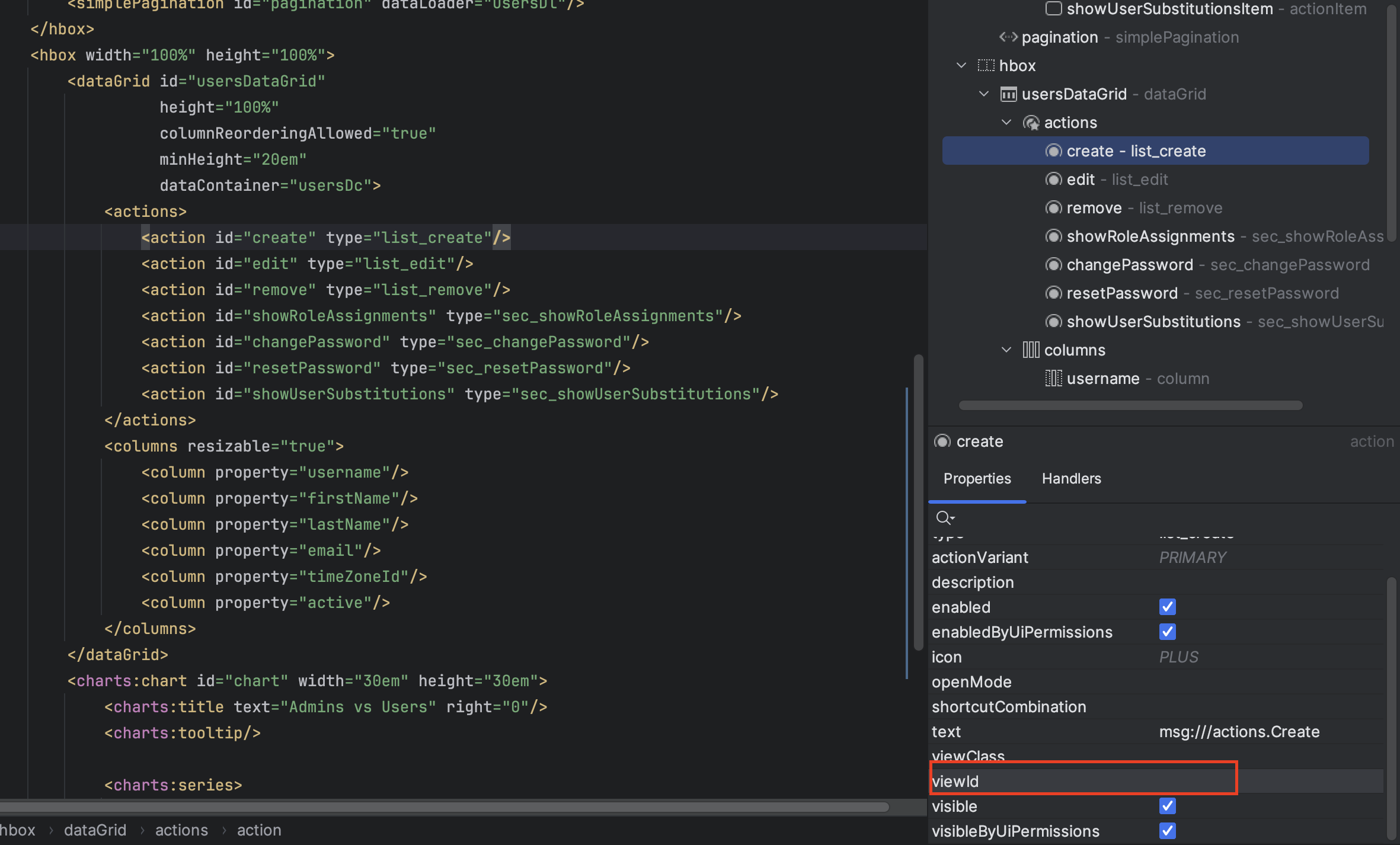Click the icon PLUS value field
The image size is (1400, 845).
pos(1268,657)
